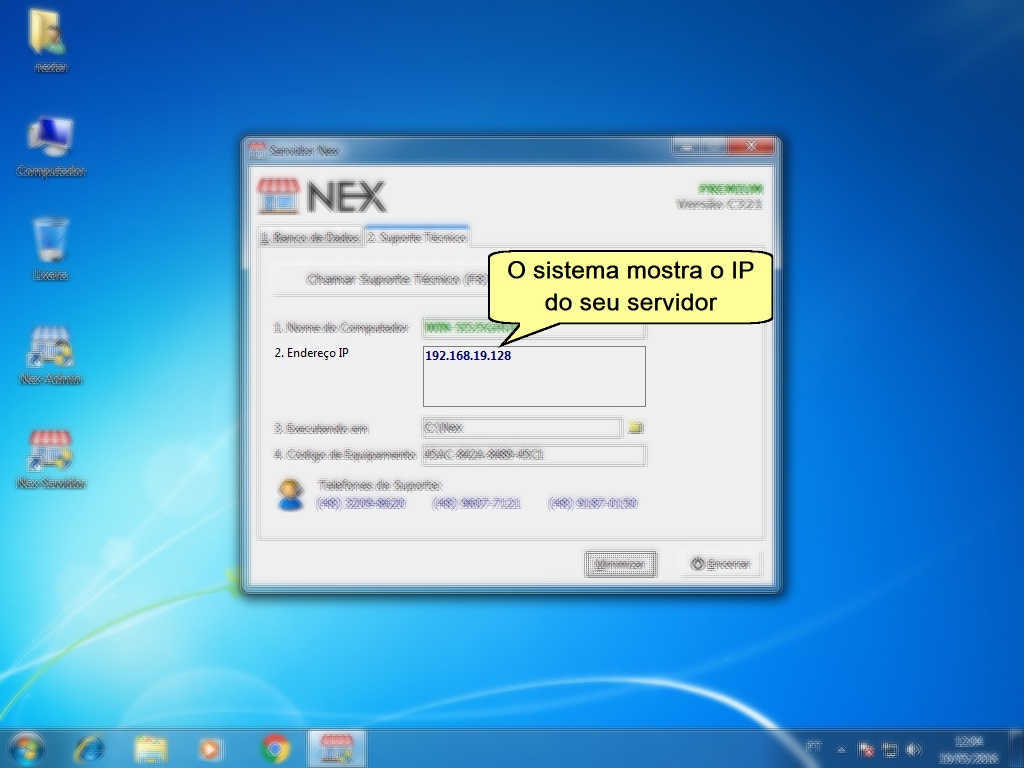Click the taskbar clock and date
1024x768 pixels.
click(x=968, y=750)
